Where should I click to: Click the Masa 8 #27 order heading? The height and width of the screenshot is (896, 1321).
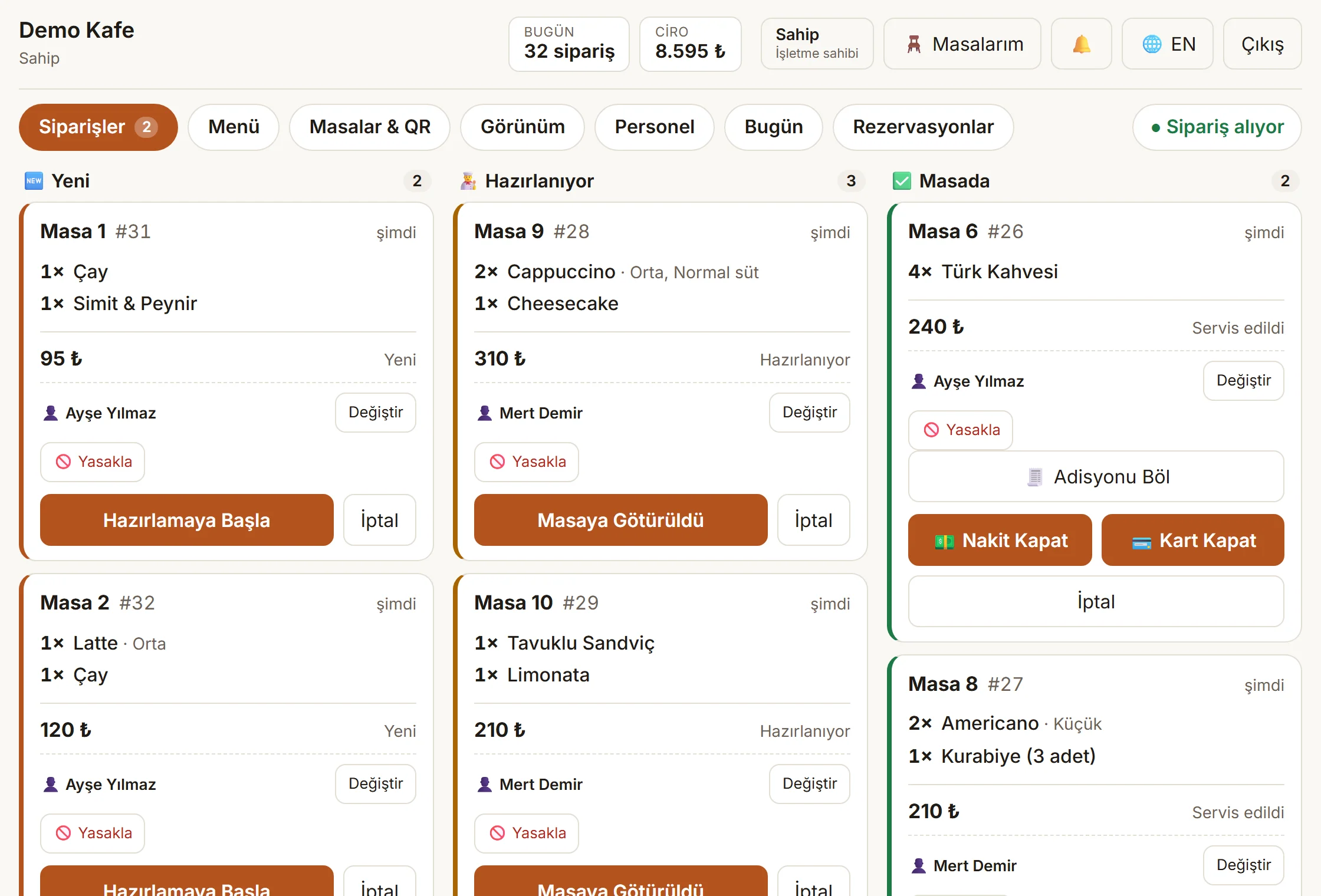(x=966, y=684)
